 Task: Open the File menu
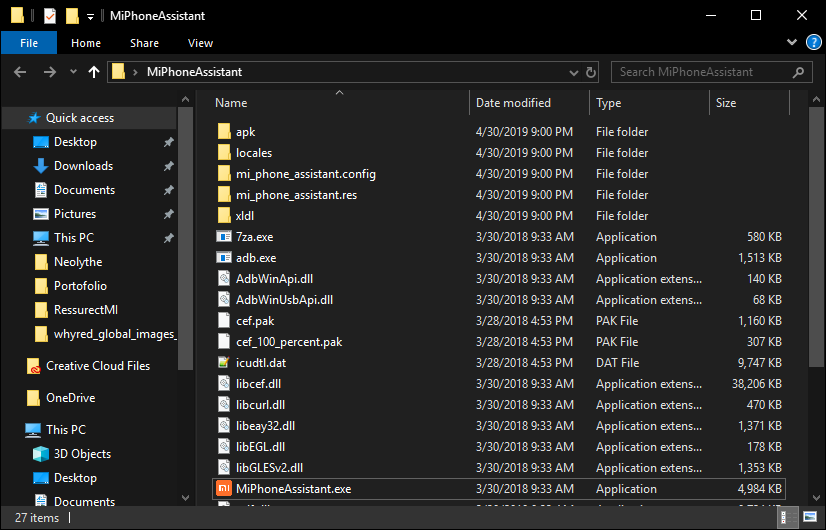[x=29, y=43]
